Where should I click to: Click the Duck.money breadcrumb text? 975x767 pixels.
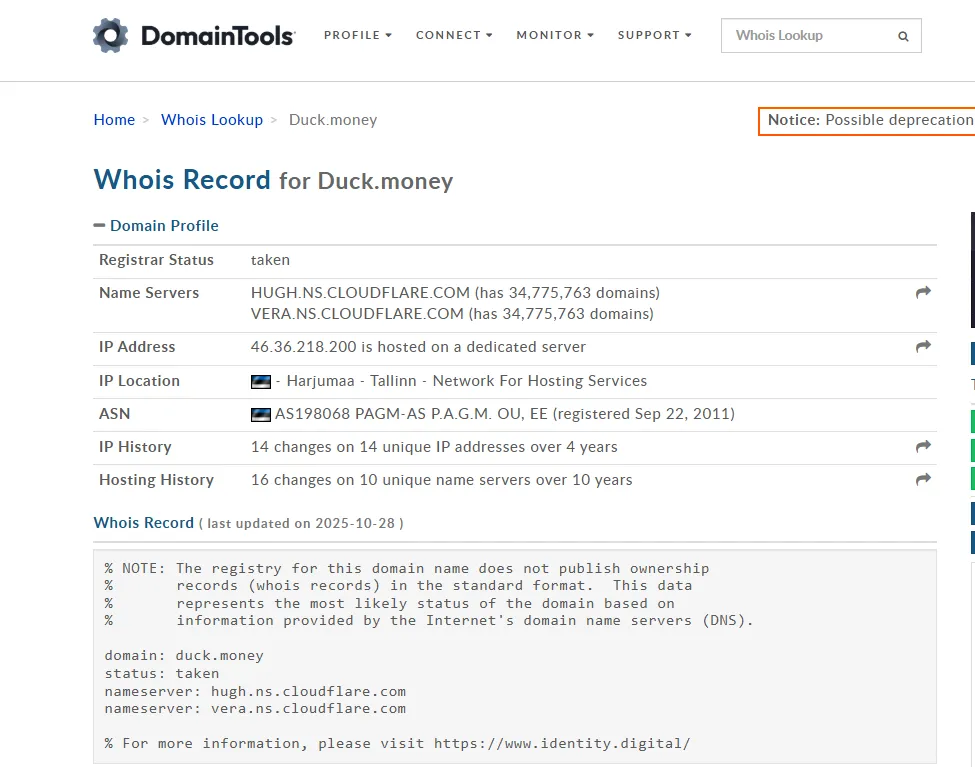tap(333, 119)
